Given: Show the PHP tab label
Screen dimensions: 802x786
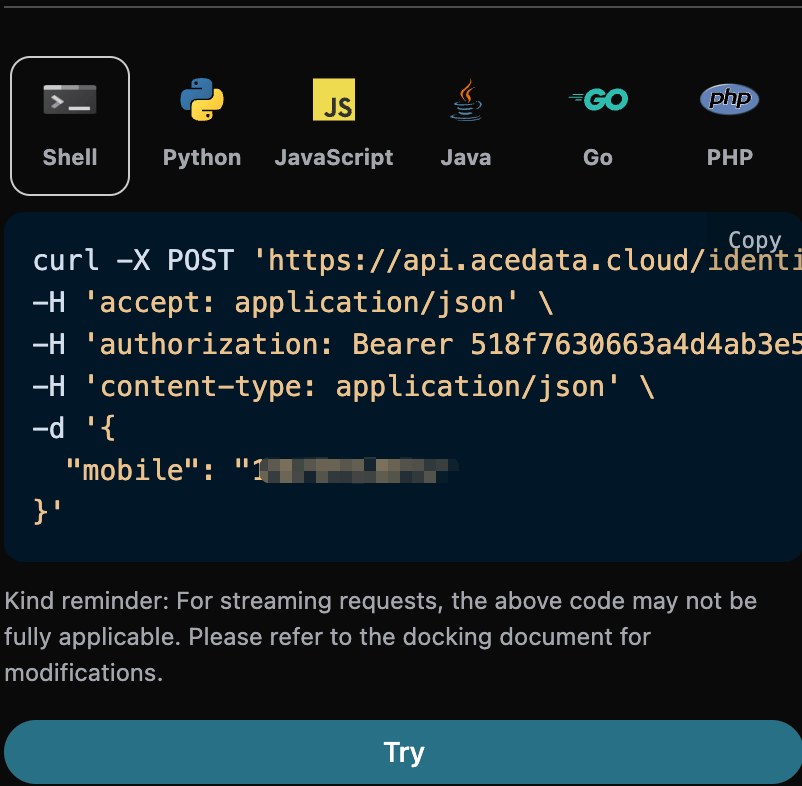Looking at the screenshot, I should (729, 157).
